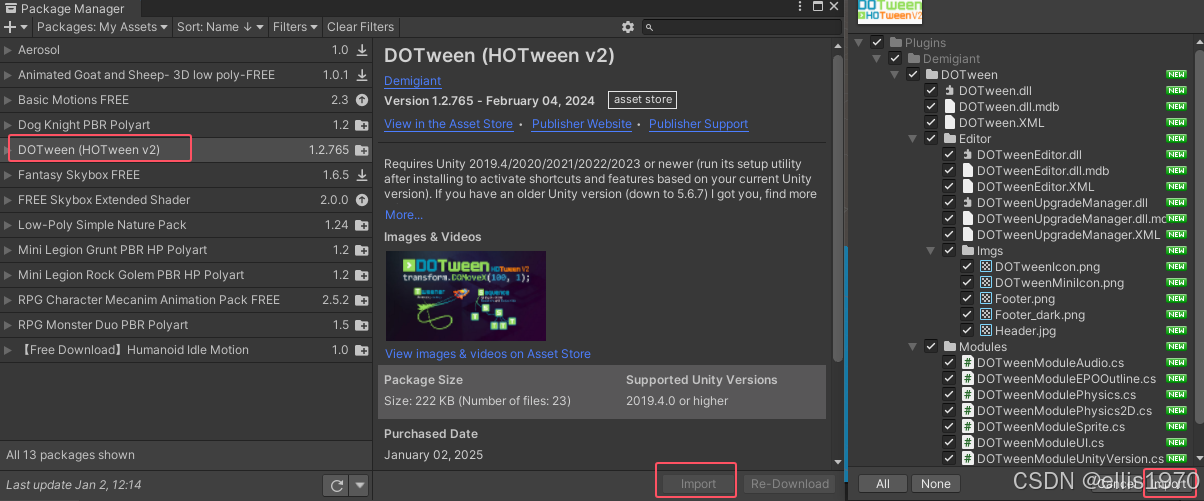Screen dimensions: 1204x501
Task: Click the DOTween preview image thumbnail
Action: click(x=465, y=297)
